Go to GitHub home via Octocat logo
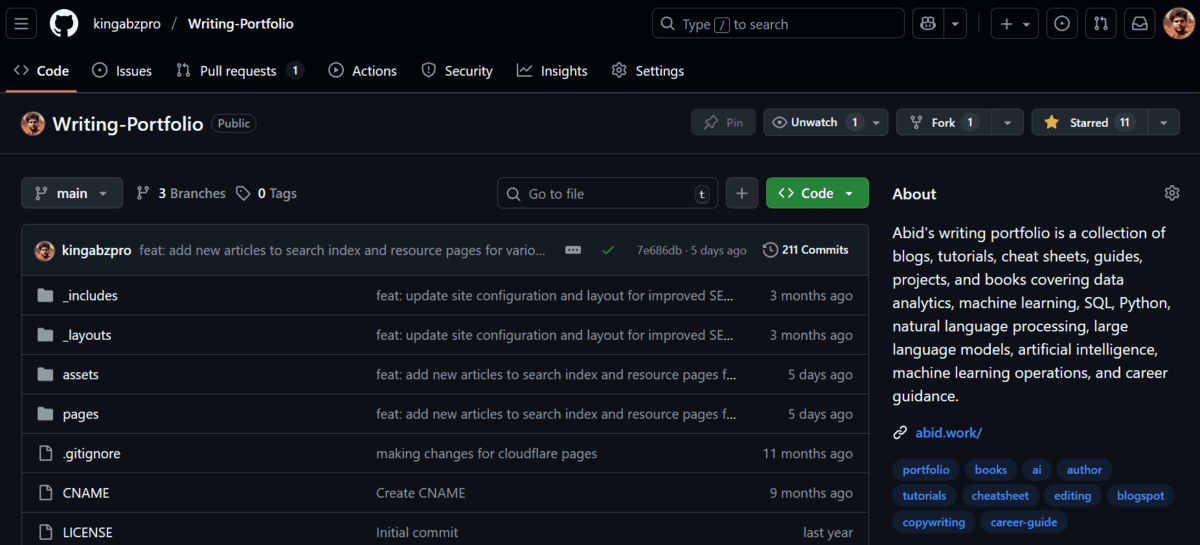Screen dimensions: 1200x545 pos(64,24)
